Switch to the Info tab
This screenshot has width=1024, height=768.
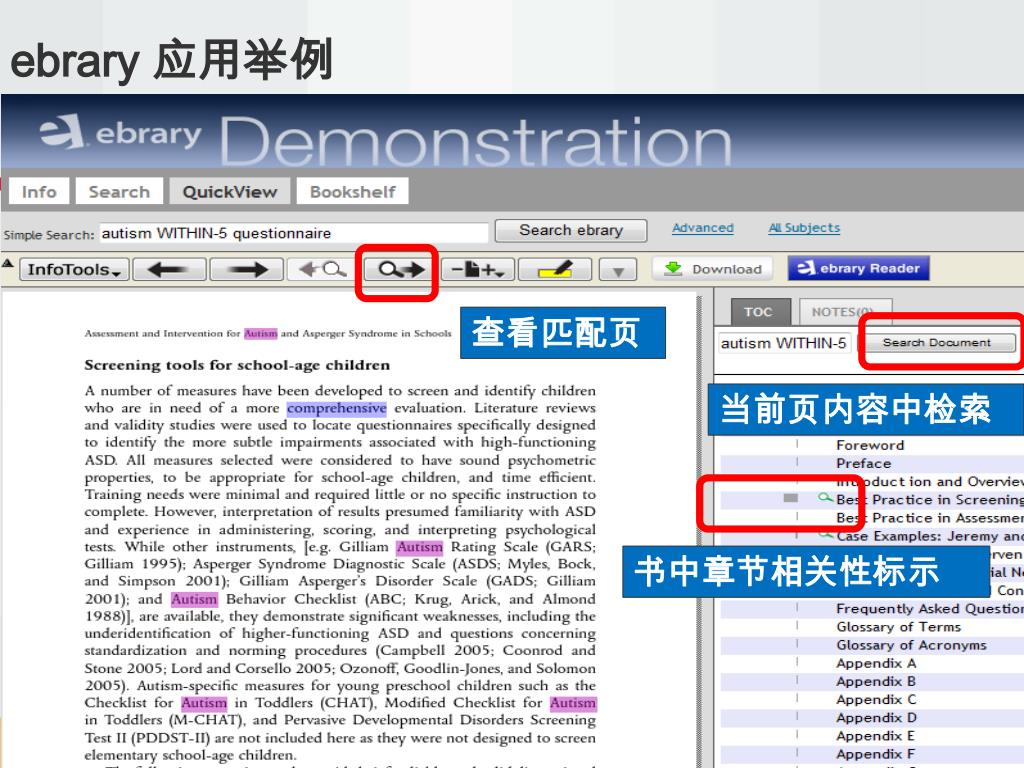tap(39, 191)
